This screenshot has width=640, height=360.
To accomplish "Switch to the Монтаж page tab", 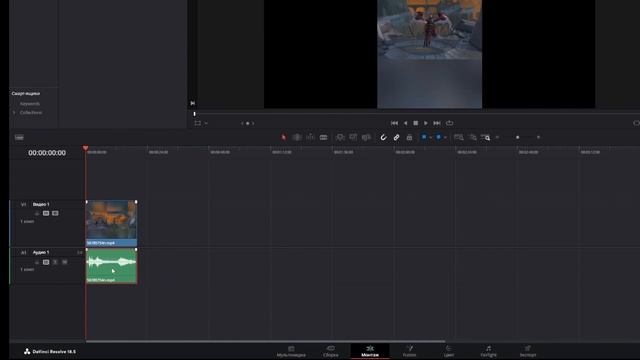I will tap(370, 351).
